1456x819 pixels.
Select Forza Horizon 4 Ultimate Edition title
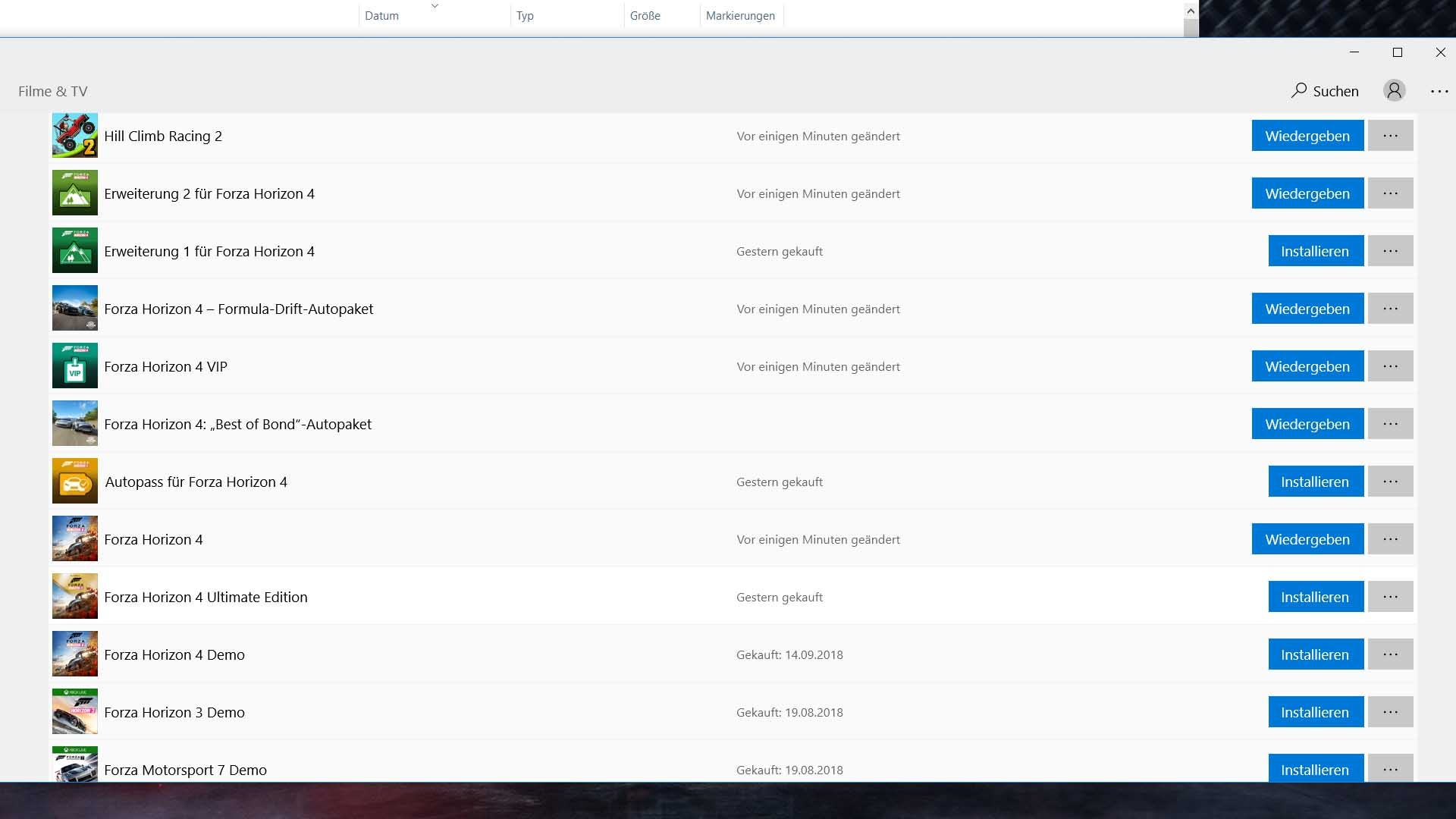206,597
